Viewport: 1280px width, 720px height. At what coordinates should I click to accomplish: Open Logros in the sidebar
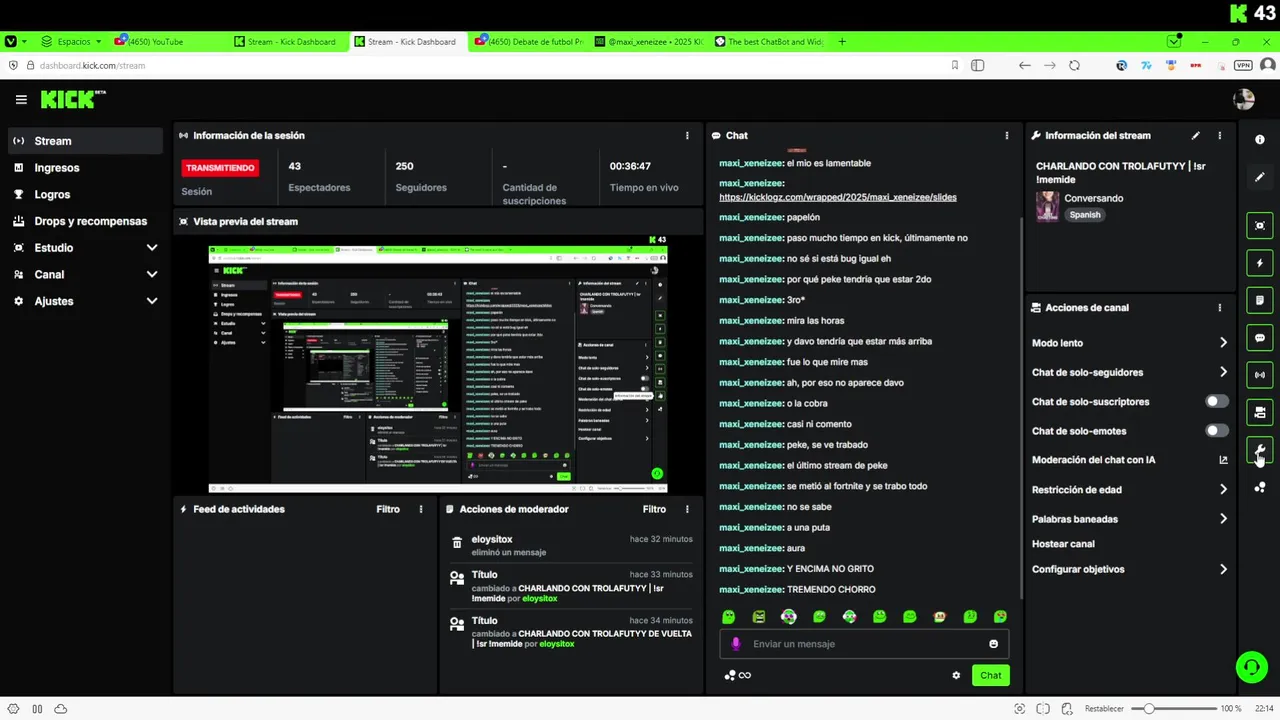[84, 194]
